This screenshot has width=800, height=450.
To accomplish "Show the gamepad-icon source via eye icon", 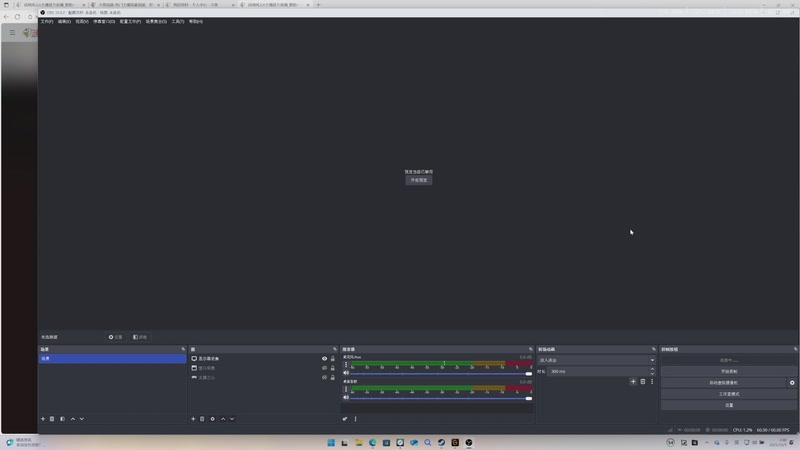I will pyautogui.click(x=324, y=378).
